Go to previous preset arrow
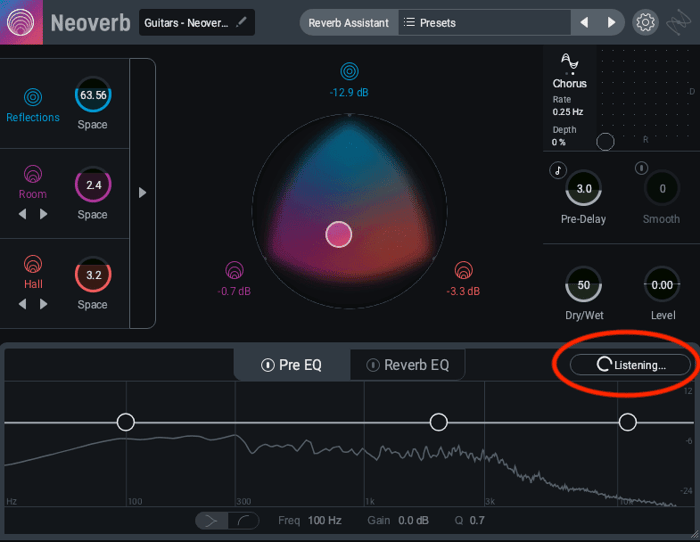Image resolution: width=700 pixels, height=542 pixels. pyautogui.click(x=584, y=22)
